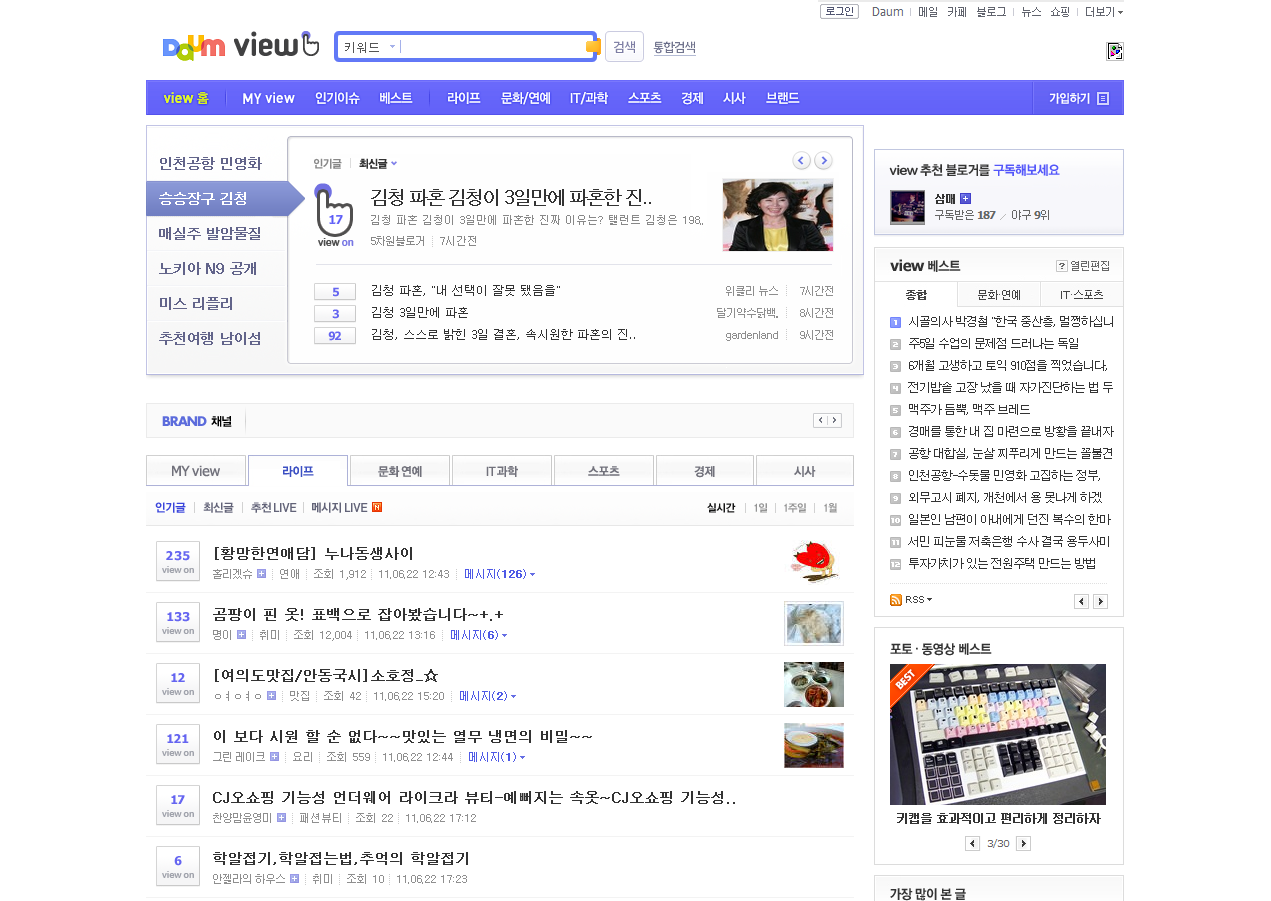1271x901 pixels.
Task: Click the RSS feed icon
Action: [x=896, y=599]
